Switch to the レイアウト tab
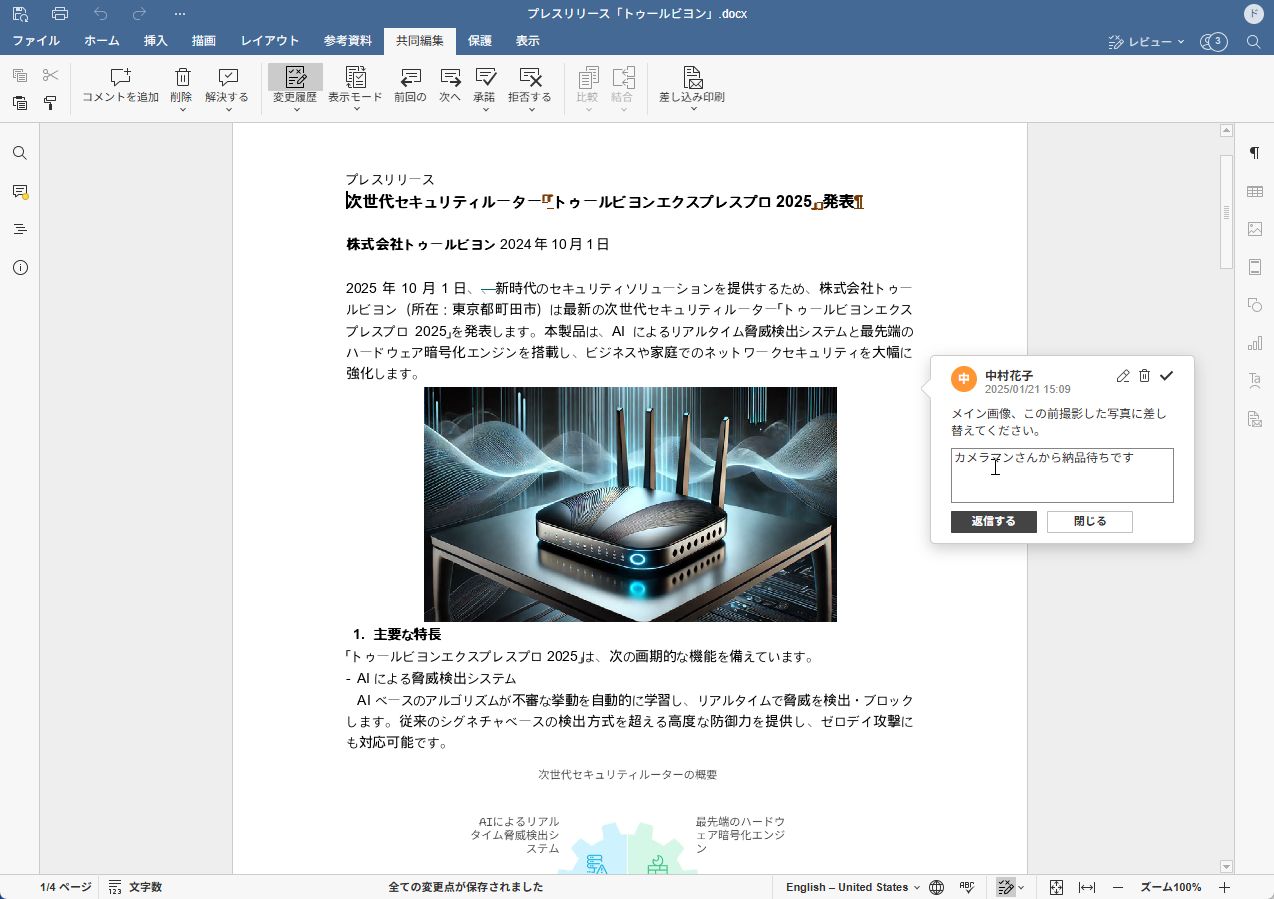 (270, 41)
